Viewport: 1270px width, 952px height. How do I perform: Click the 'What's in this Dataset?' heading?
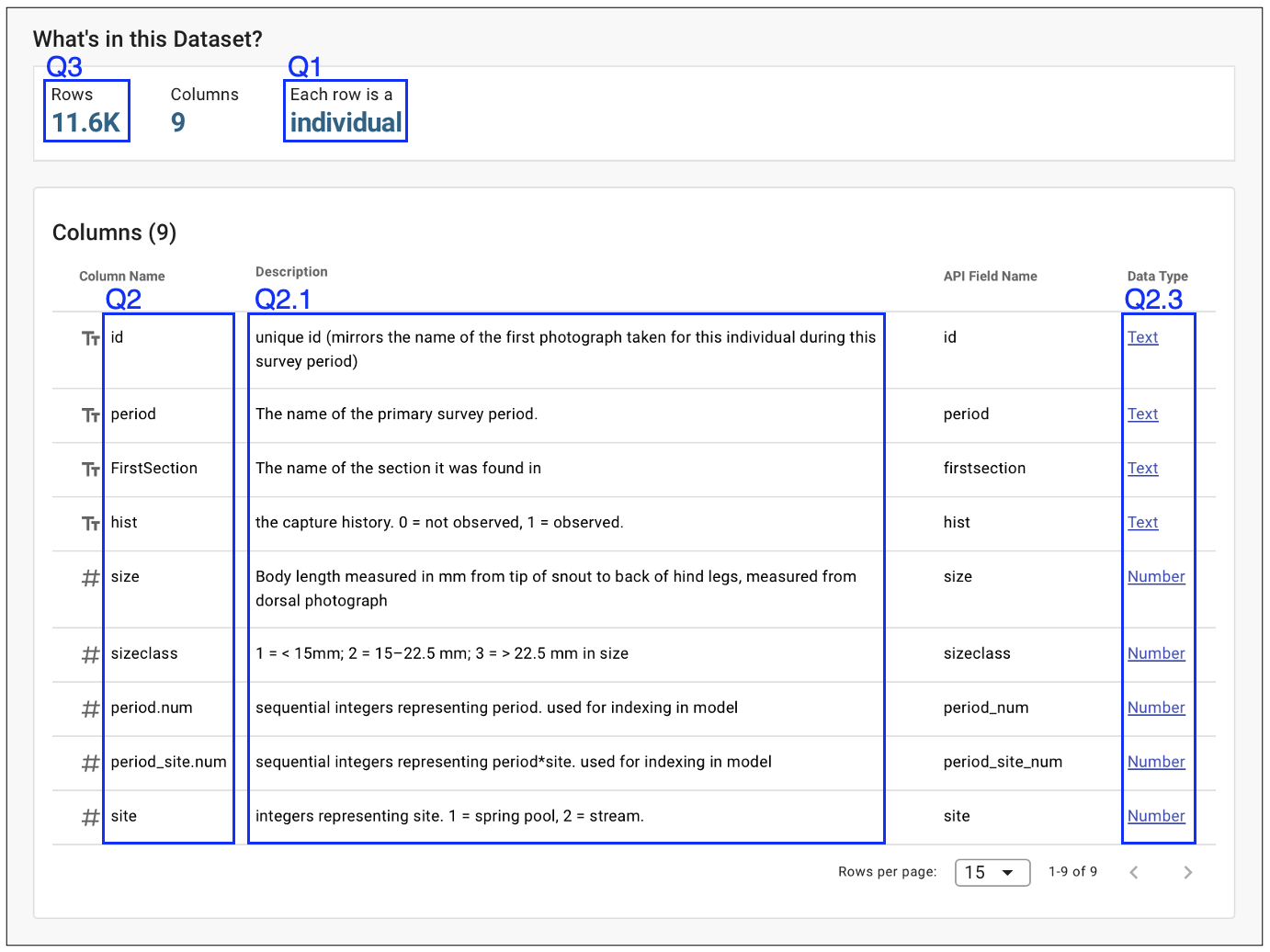[148, 40]
